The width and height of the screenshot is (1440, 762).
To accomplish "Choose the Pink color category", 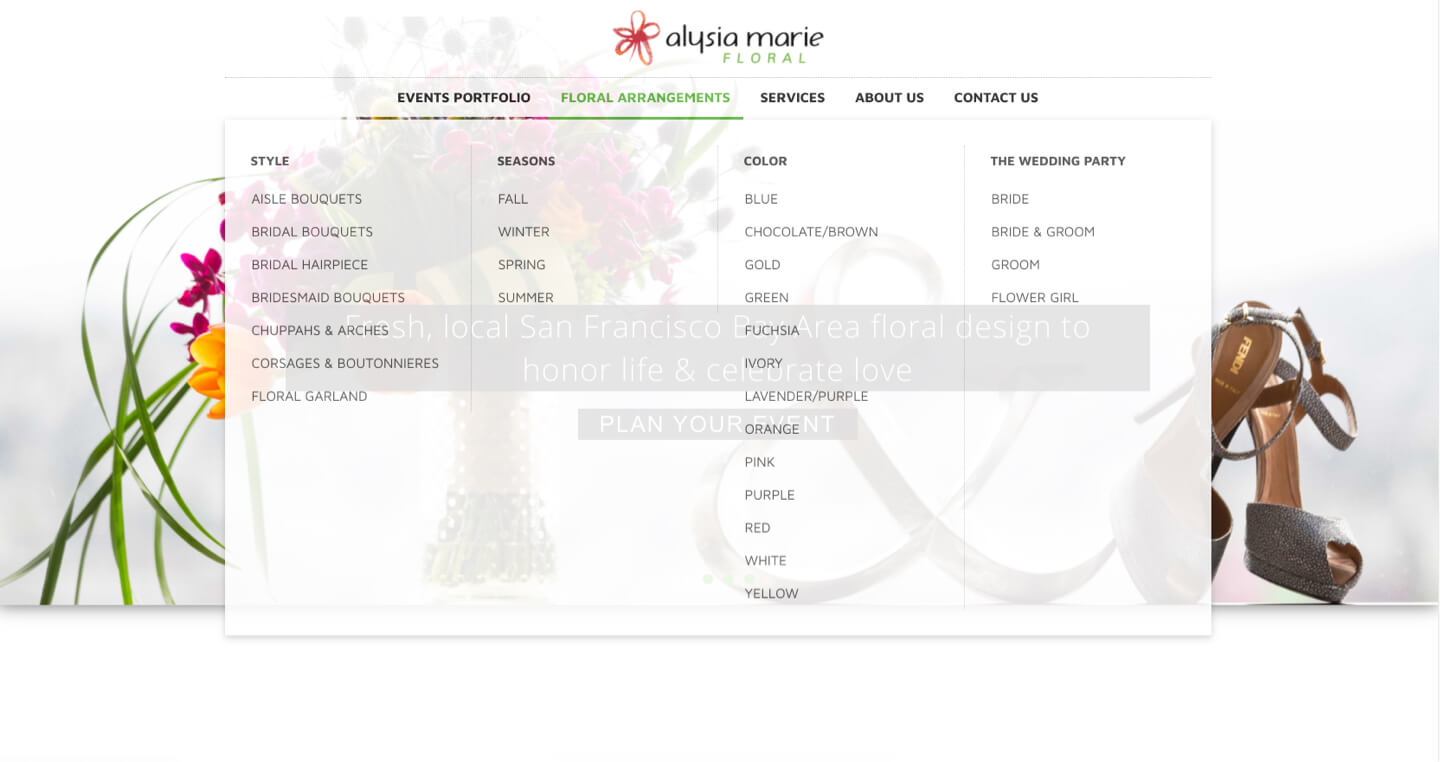I will pos(759,463).
